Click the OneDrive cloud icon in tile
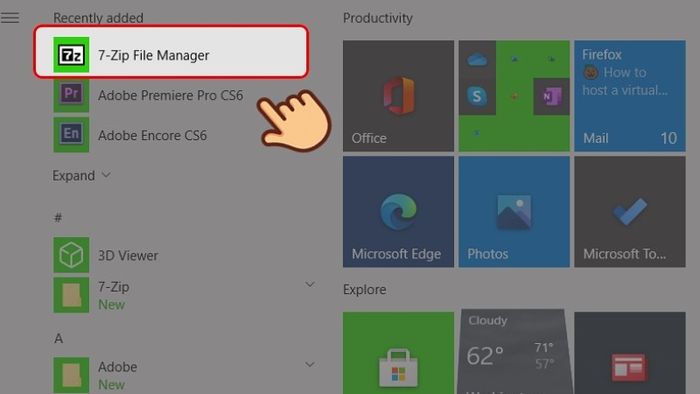The width and height of the screenshot is (700, 394). [477, 59]
